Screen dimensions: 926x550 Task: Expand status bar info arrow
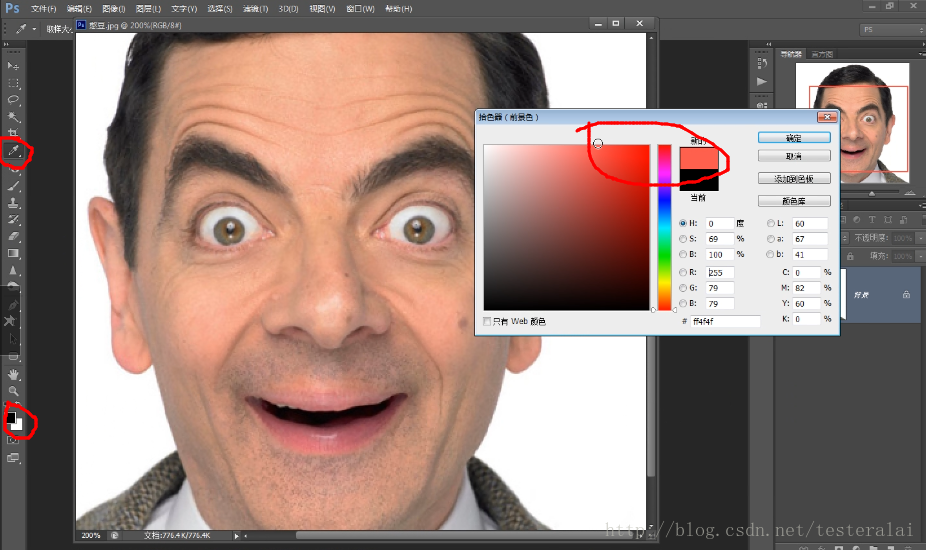[236, 536]
